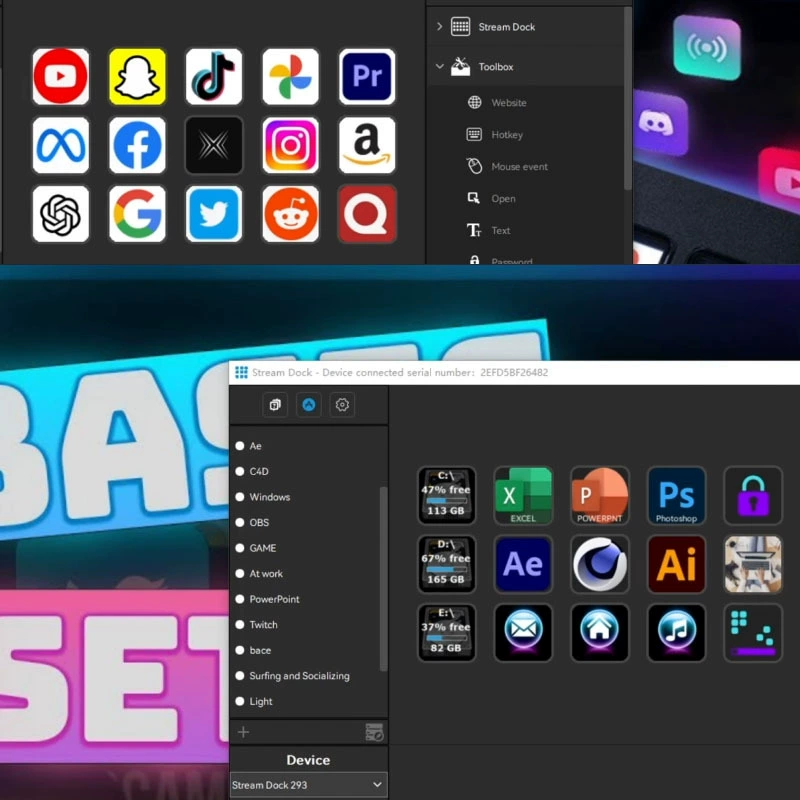The height and width of the screenshot is (800, 800).
Task: Click the Reddit key icon
Action: pyautogui.click(x=290, y=214)
